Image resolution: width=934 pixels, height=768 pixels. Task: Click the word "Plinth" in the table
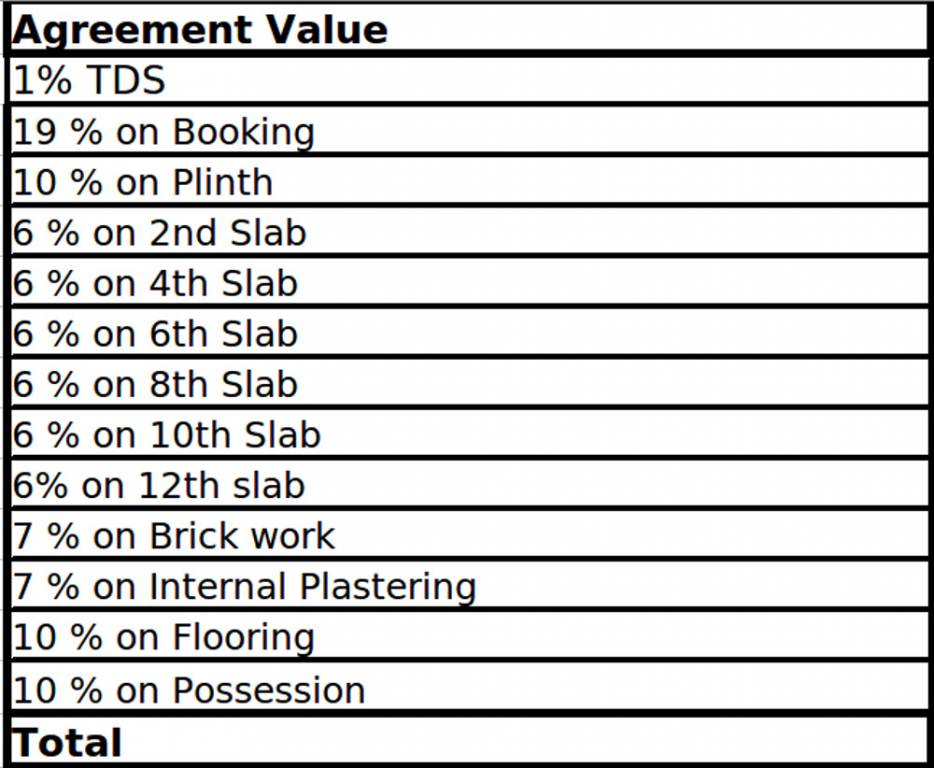(222, 183)
